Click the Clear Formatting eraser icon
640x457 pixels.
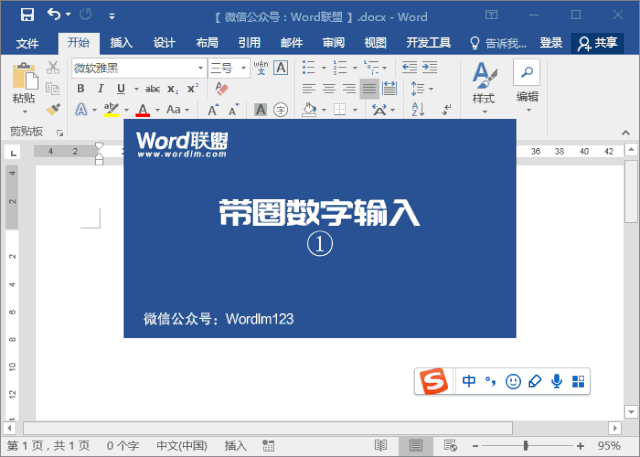coord(222,89)
